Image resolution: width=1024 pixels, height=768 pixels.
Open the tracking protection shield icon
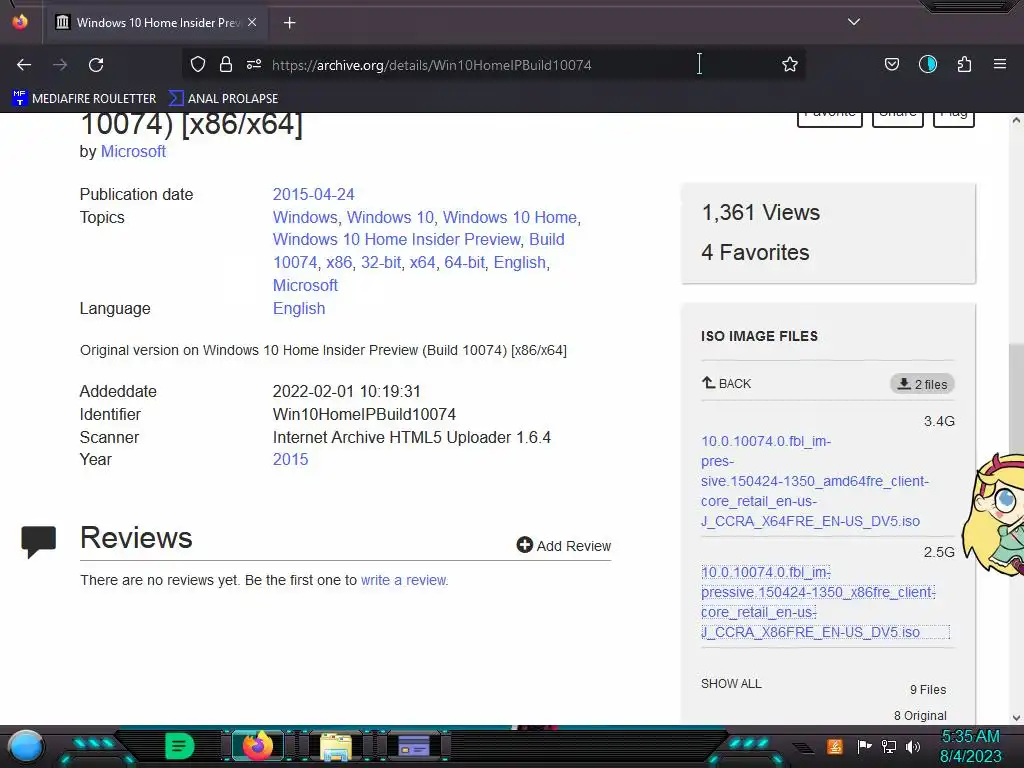(198, 64)
